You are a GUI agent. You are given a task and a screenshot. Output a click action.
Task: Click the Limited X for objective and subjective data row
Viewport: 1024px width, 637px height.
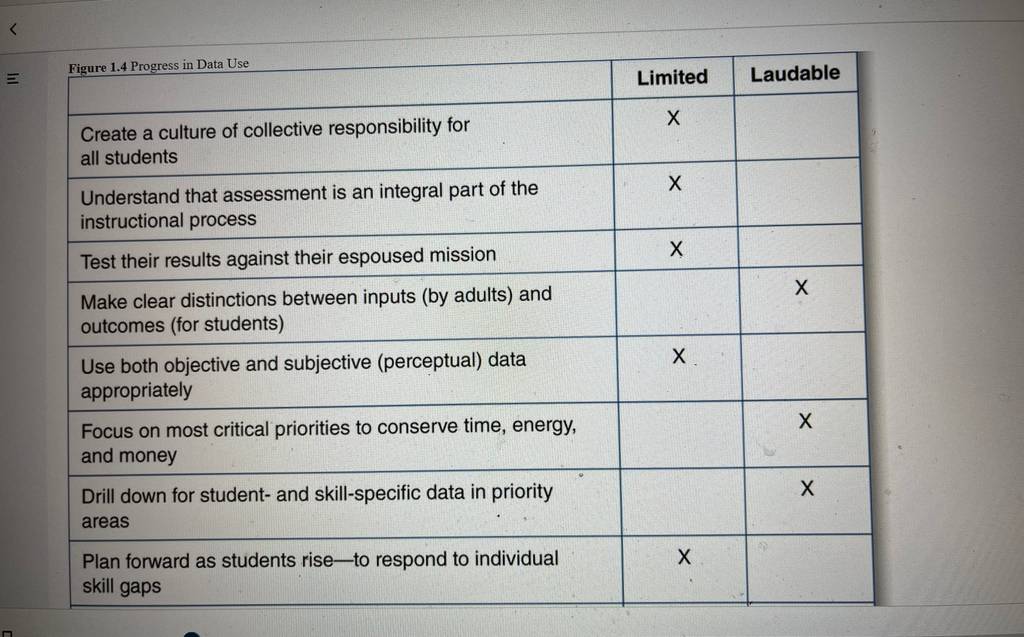tap(679, 355)
